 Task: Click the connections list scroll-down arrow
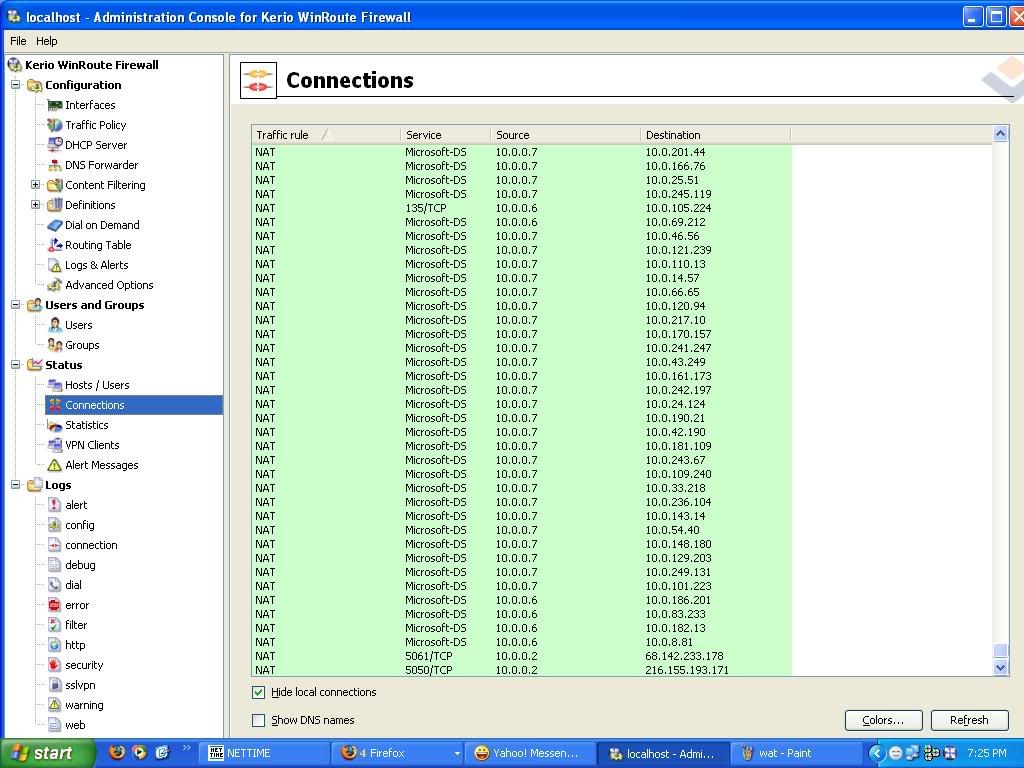[x=1000, y=667]
